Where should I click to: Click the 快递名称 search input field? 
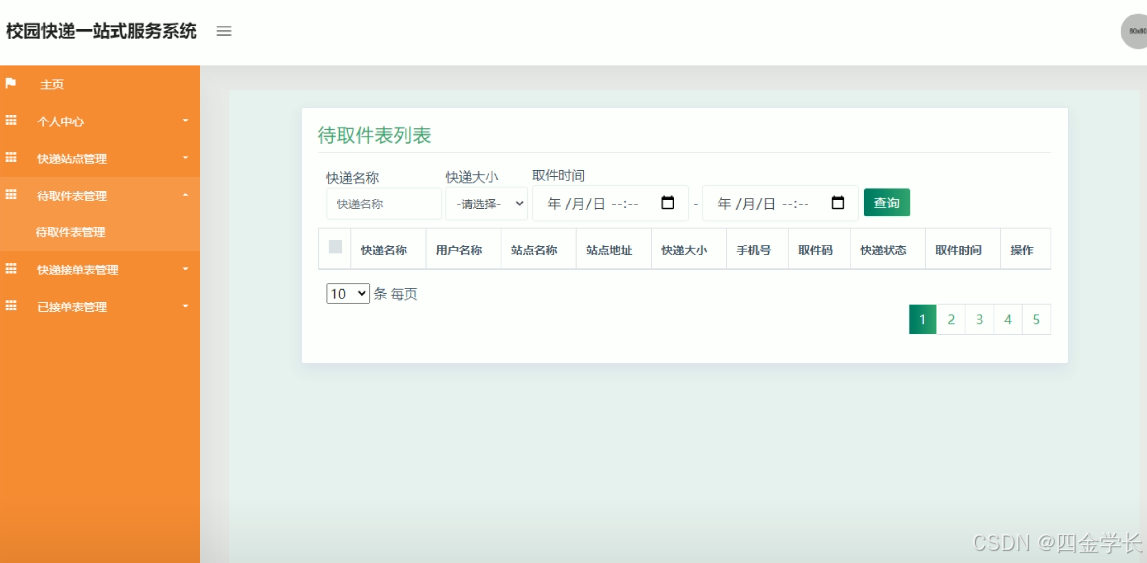[x=384, y=204]
